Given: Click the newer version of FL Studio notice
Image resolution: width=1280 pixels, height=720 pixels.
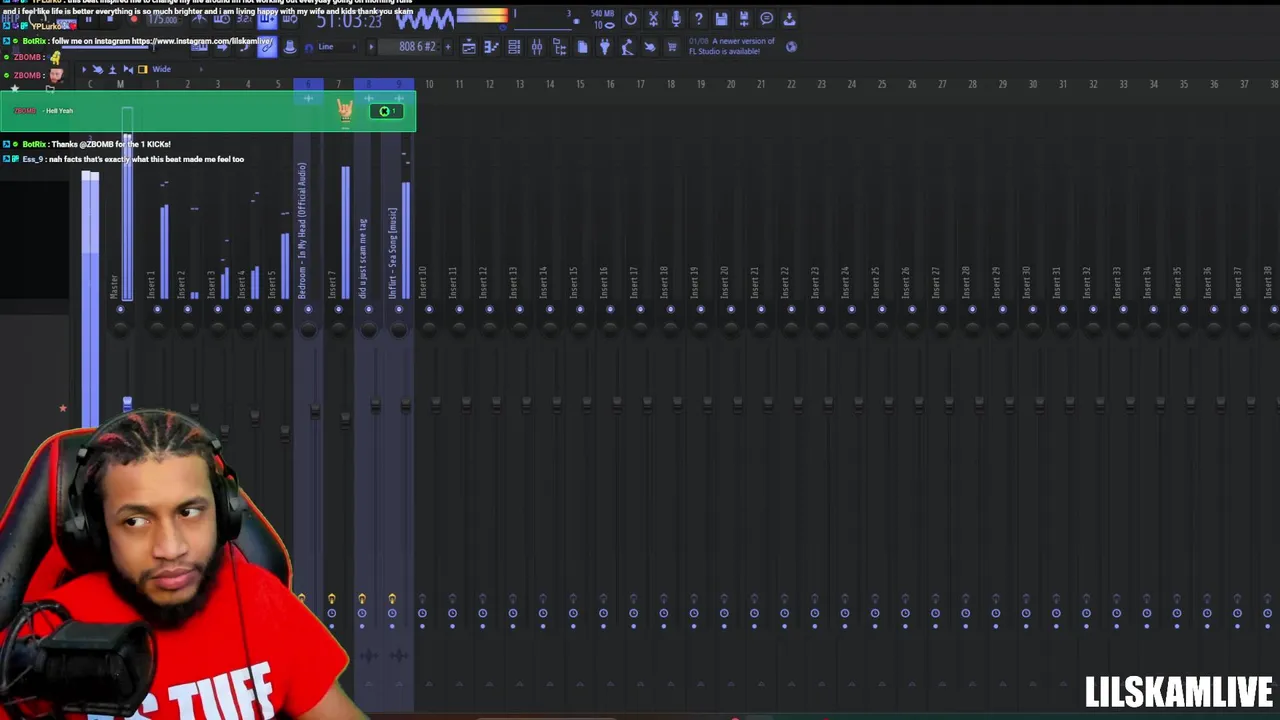Looking at the screenshot, I should pos(732,46).
